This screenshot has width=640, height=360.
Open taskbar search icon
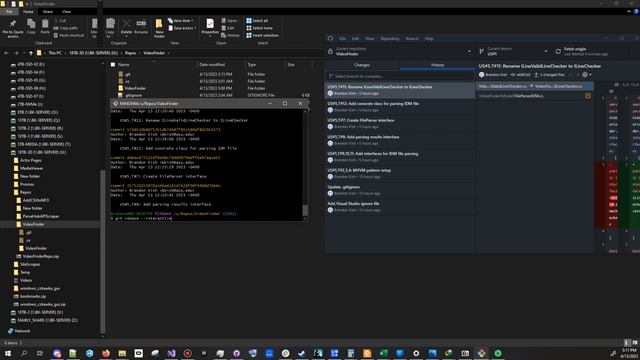(x=24, y=353)
